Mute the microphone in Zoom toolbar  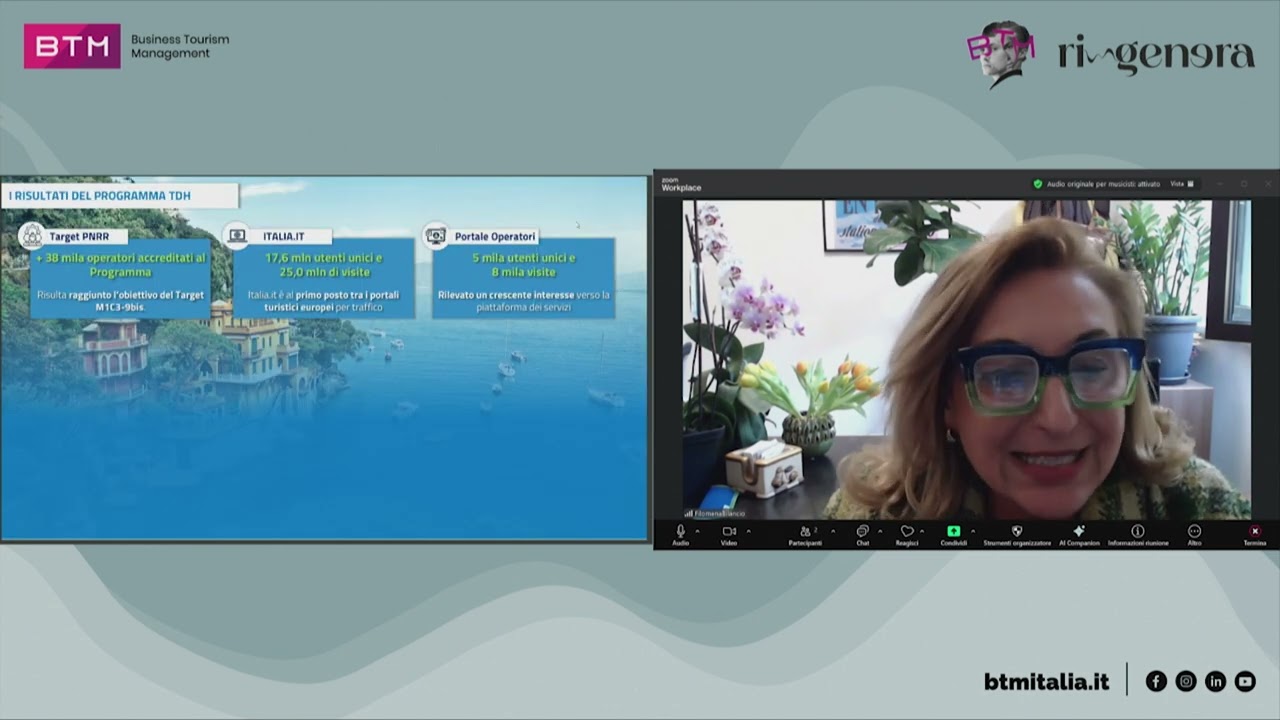pos(680,534)
